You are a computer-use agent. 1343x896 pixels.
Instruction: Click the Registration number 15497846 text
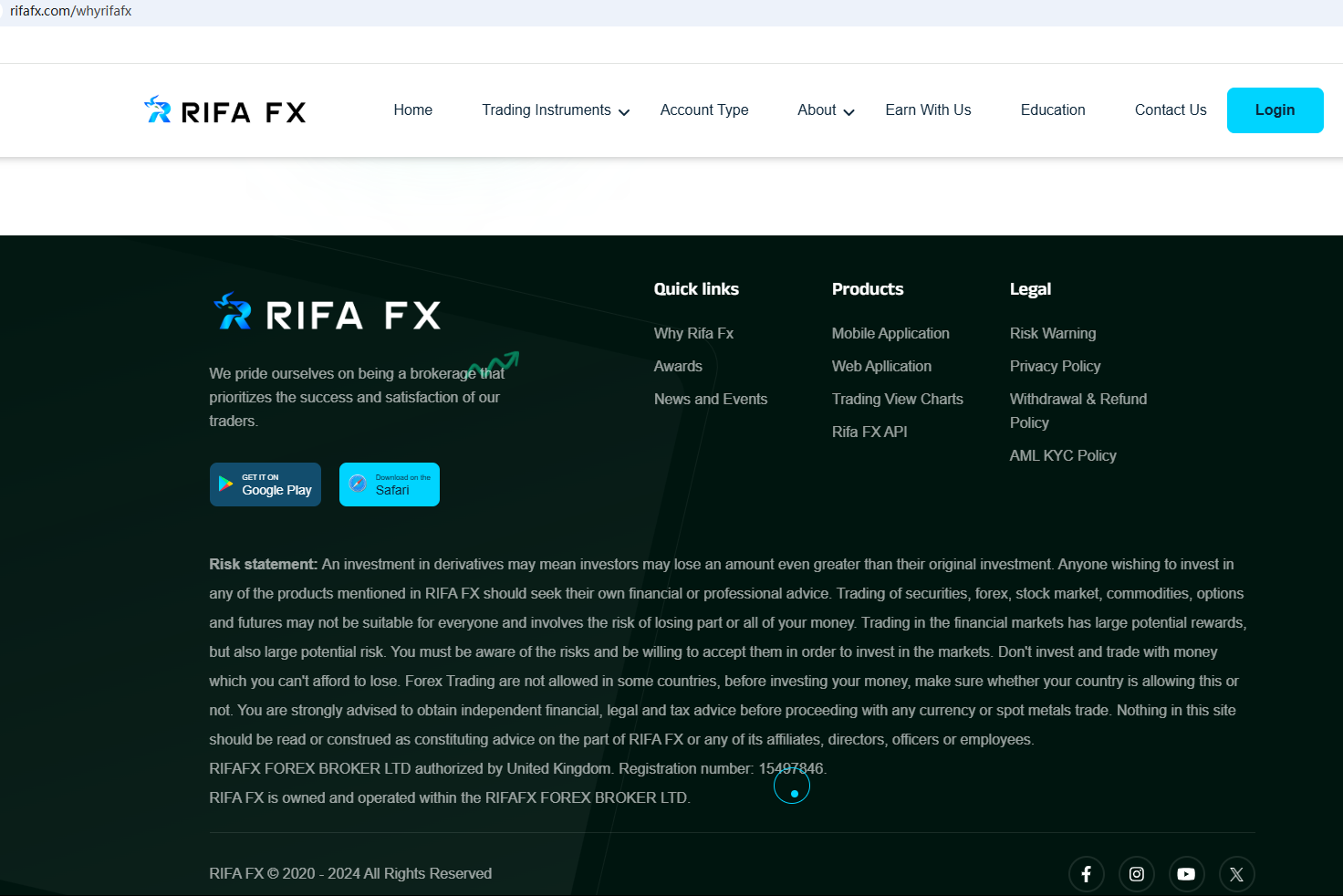[723, 768]
